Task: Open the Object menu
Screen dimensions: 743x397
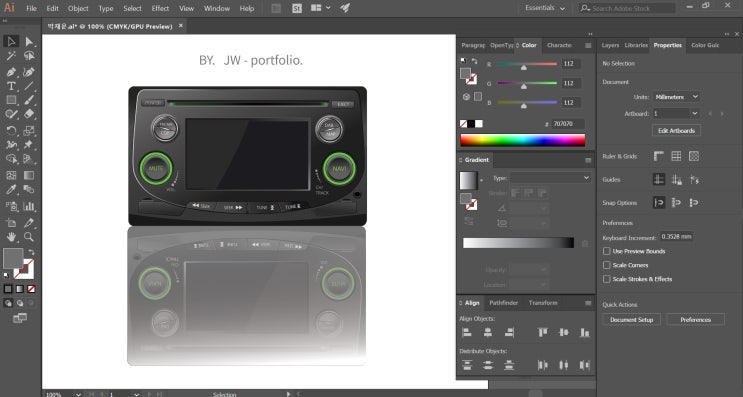Action: click(x=78, y=9)
